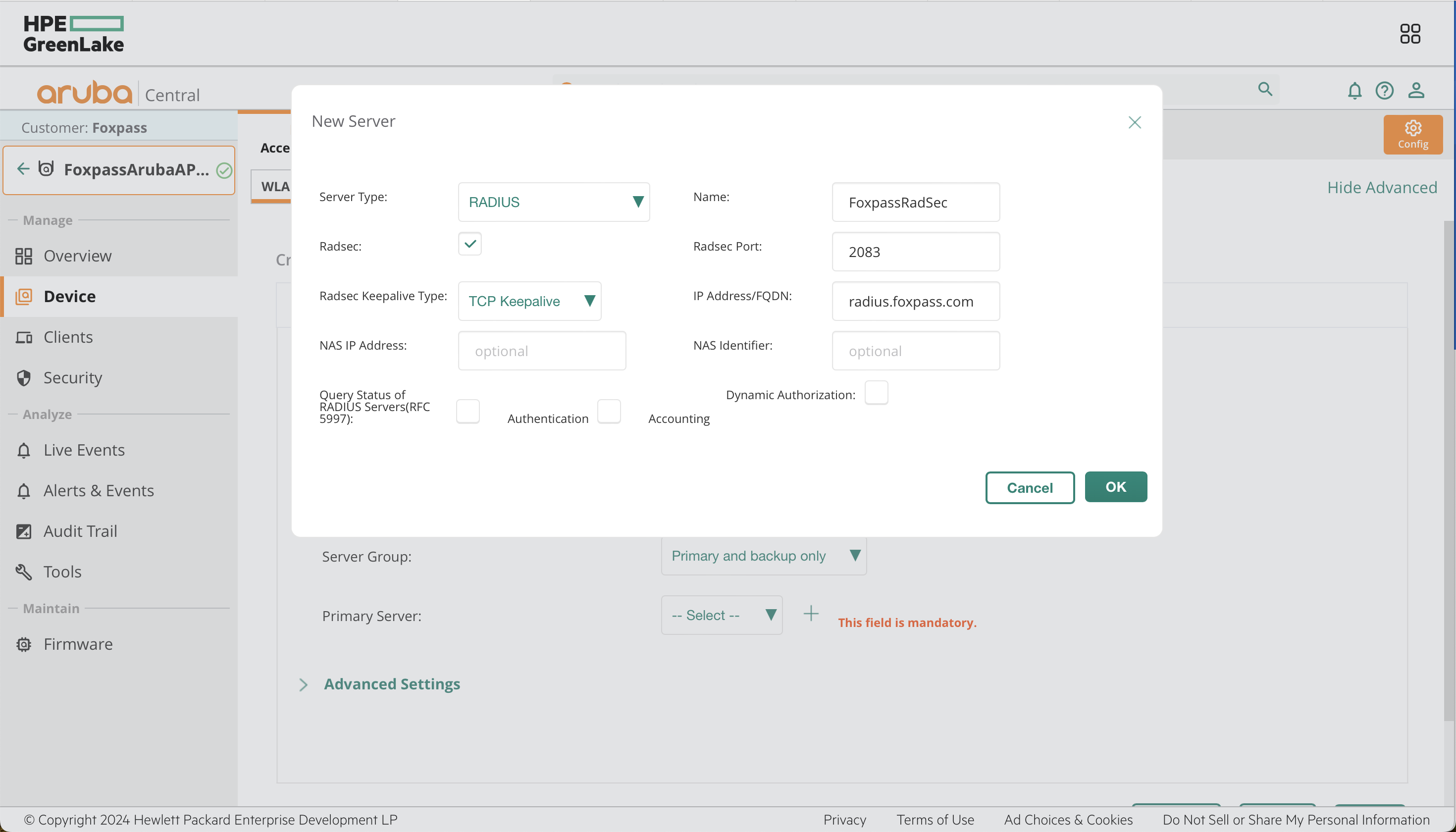Click the NAS Identifier field
This screenshot has width=1456, height=832.
click(915, 351)
